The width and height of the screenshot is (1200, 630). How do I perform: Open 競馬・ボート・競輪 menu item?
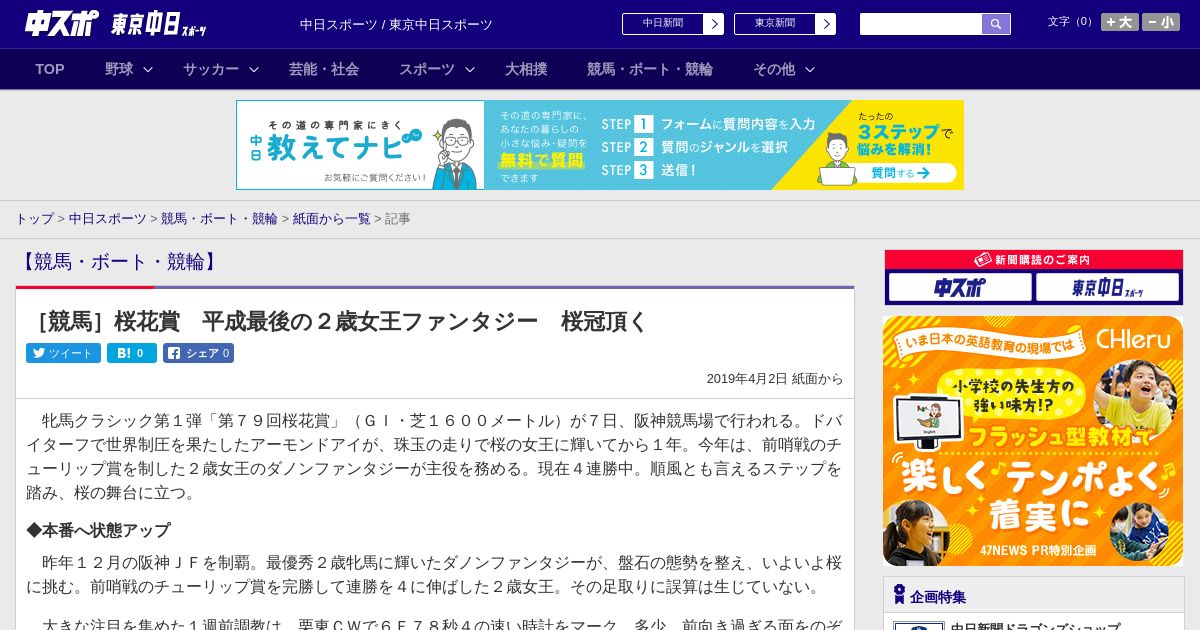click(650, 69)
